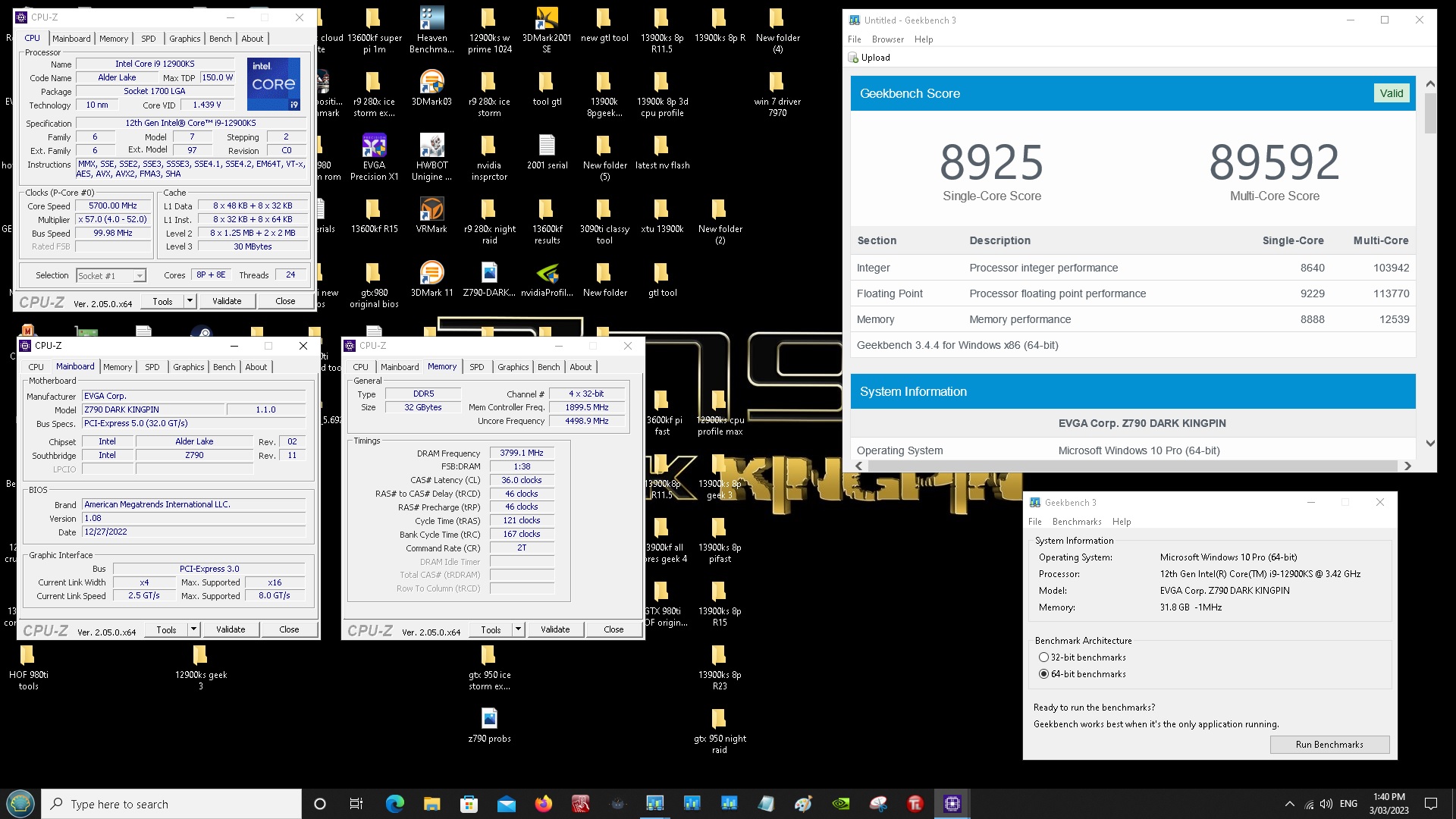The image size is (1456, 819).
Task: Open the SPD tab in top CPU-Z window
Action: click(x=149, y=39)
